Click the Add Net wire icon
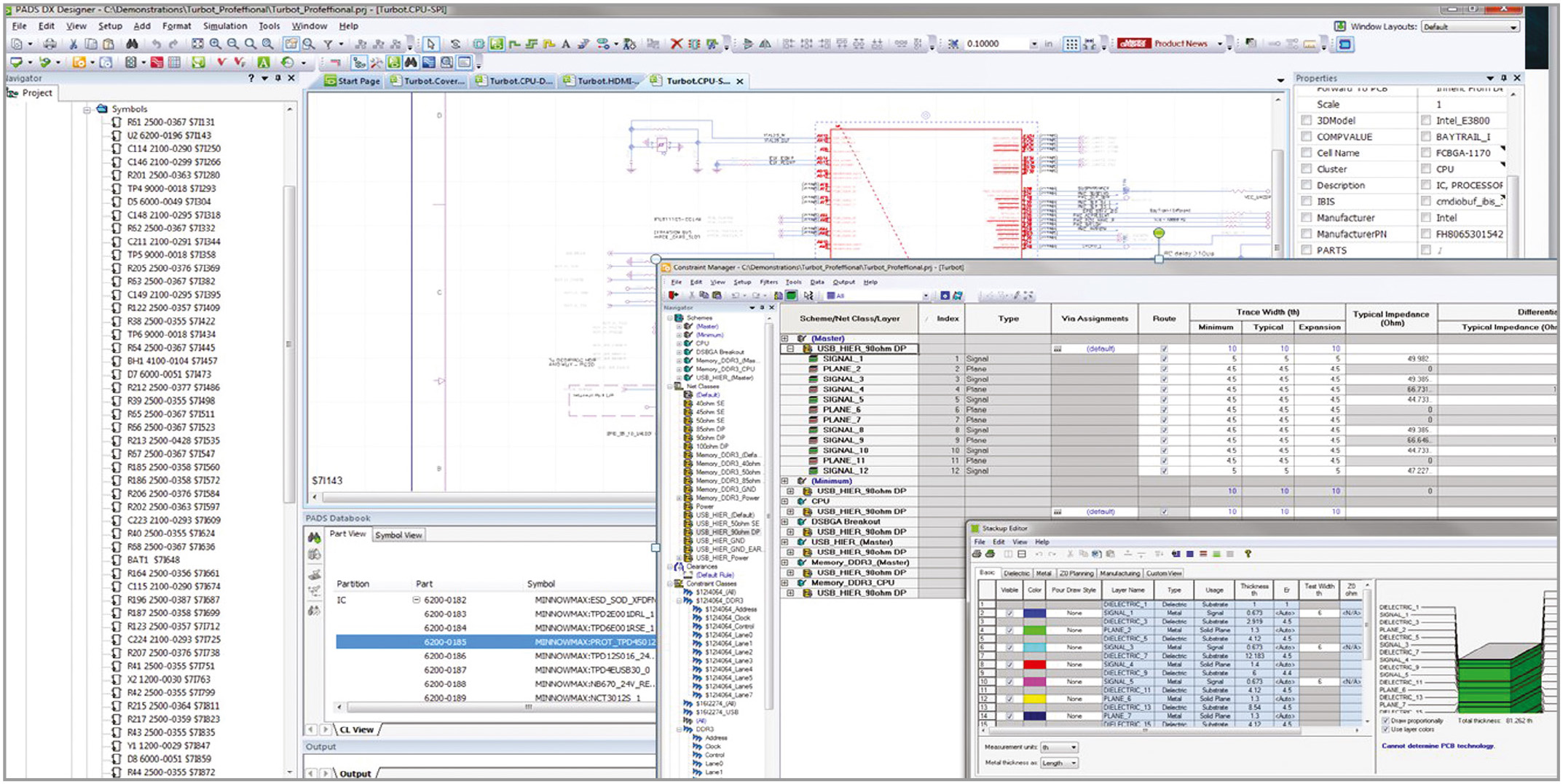This screenshot has height=784, width=1563. coord(514,44)
